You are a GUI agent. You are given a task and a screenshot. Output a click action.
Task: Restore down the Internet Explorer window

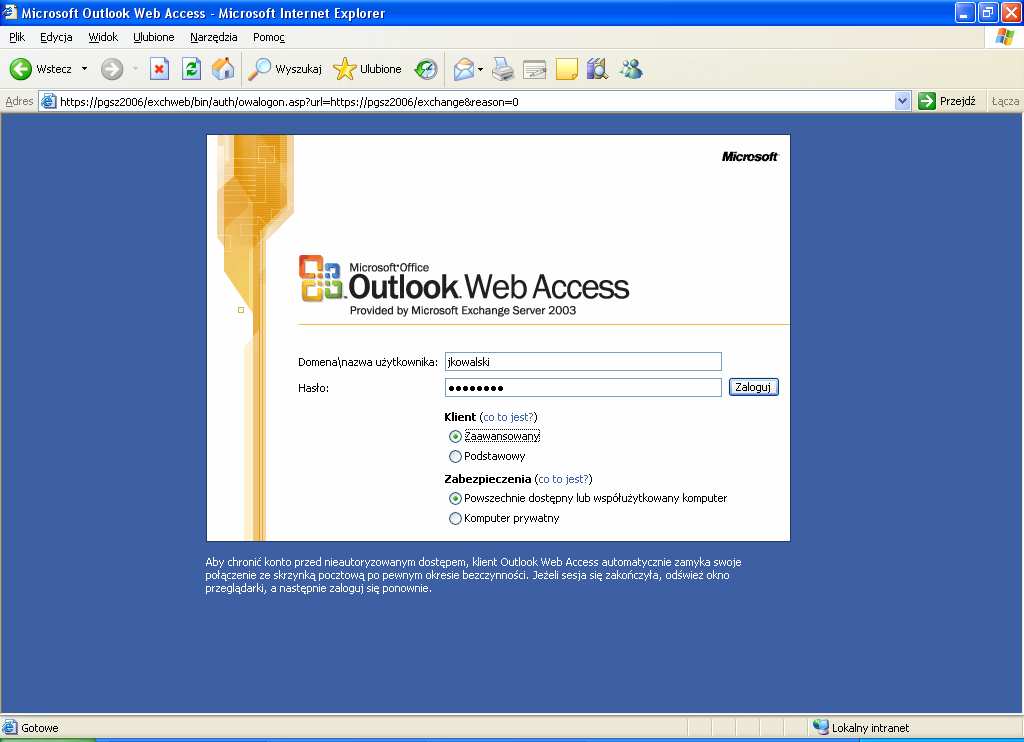(988, 12)
